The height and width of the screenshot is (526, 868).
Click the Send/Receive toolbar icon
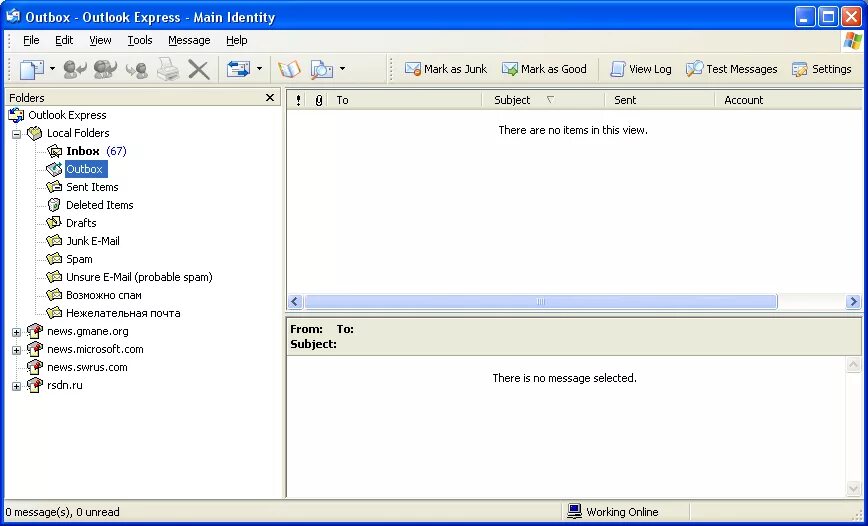239,69
